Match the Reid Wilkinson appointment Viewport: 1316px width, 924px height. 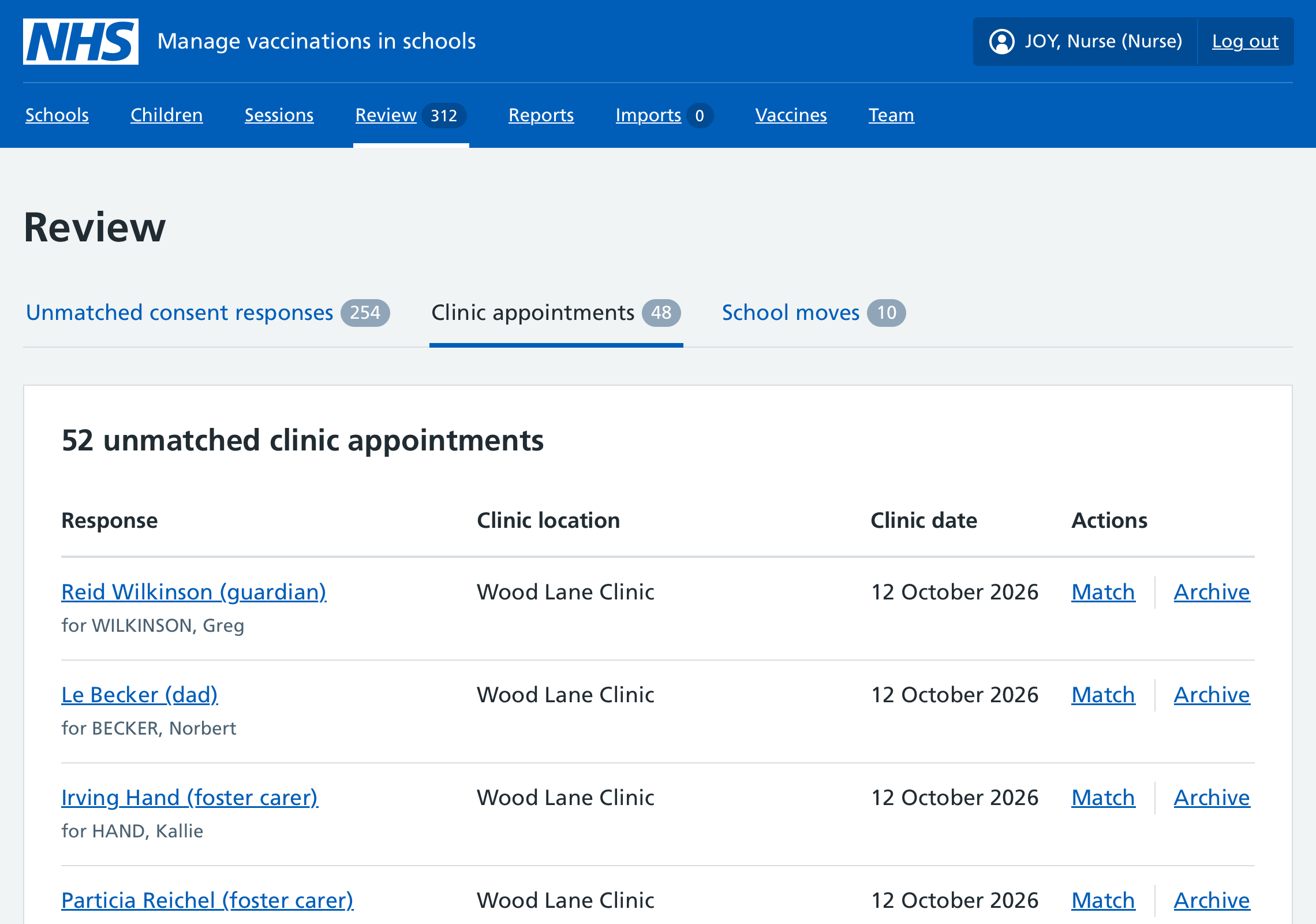pyautogui.click(x=1103, y=592)
